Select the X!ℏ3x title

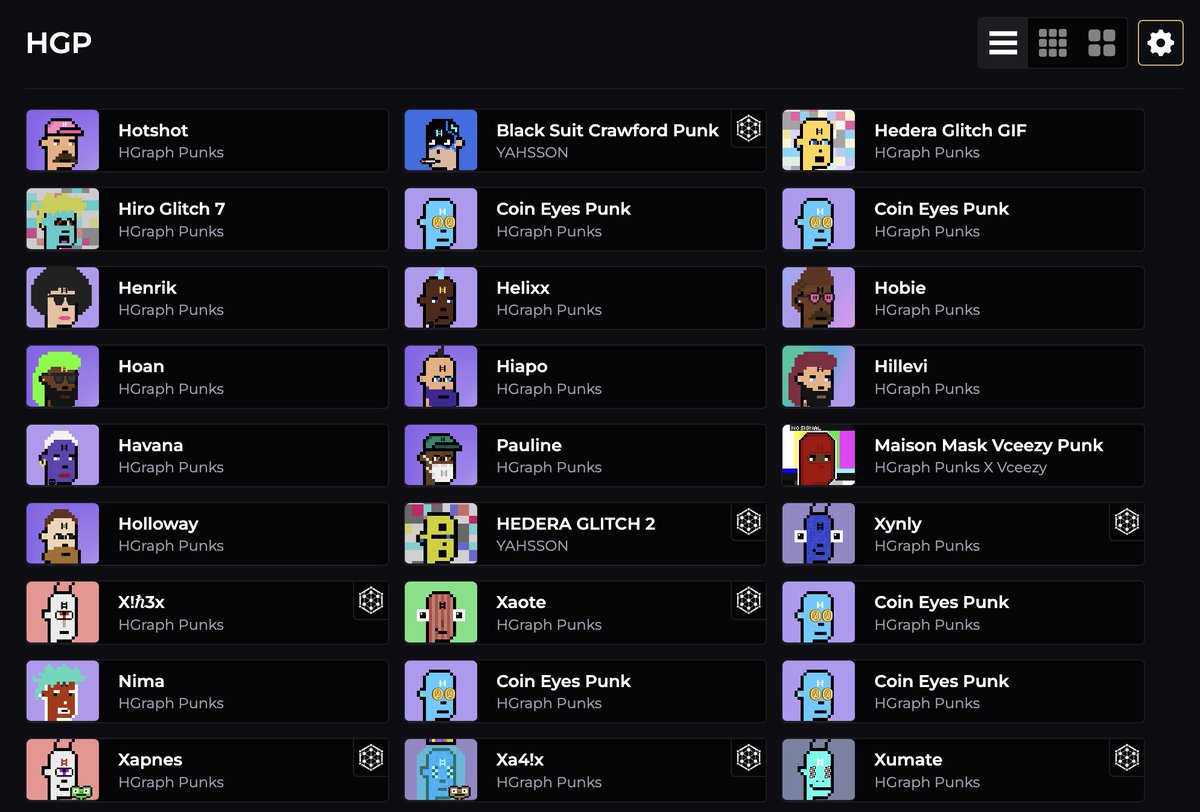click(141, 603)
